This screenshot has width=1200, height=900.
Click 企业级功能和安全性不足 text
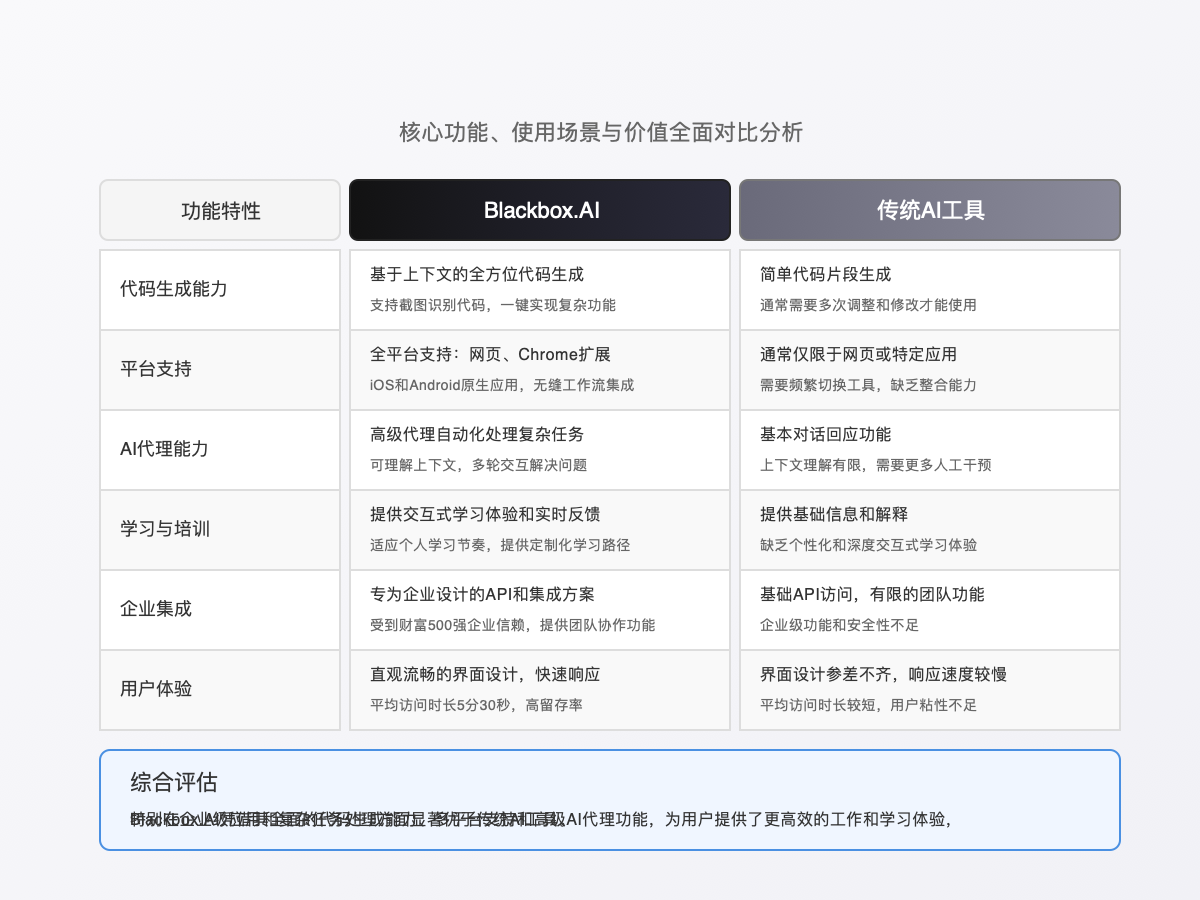839,625
